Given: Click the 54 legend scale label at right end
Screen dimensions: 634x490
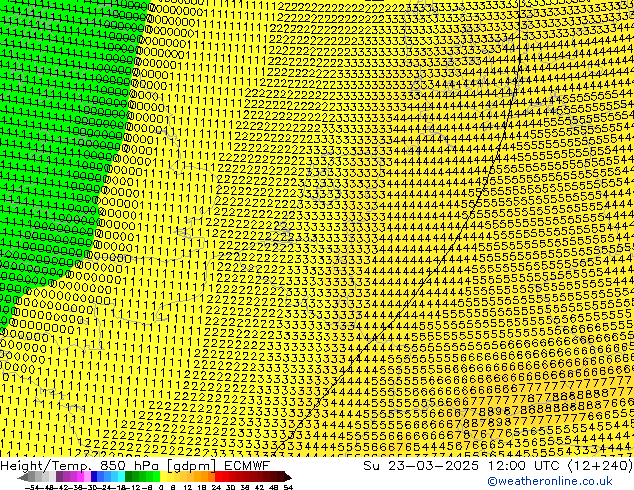Looking at the screenshot, I should point(288,487).
